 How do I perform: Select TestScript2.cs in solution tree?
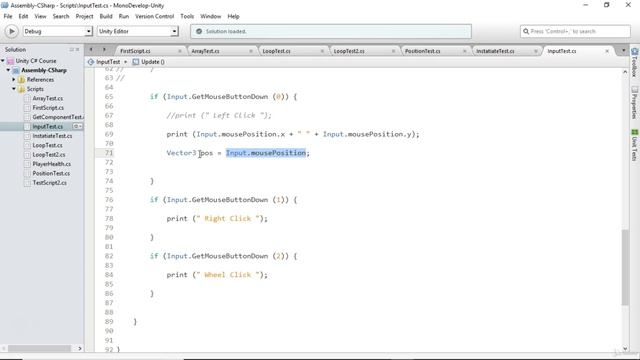[49, 183]
